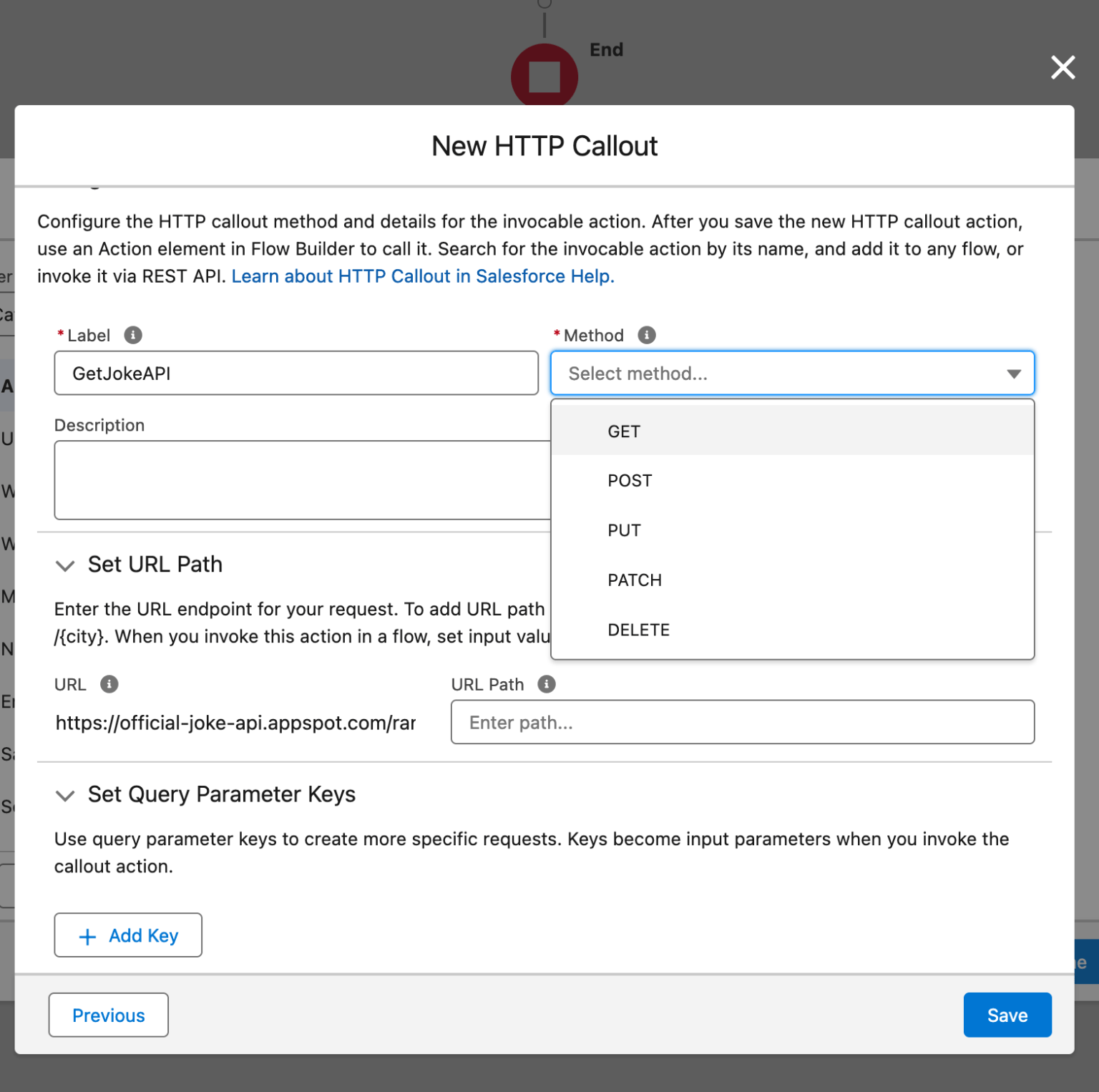This screenshot has width=1099, height=1092.
Task: Collapse the Set URL Path section
Action: click(x=65, y=565)
